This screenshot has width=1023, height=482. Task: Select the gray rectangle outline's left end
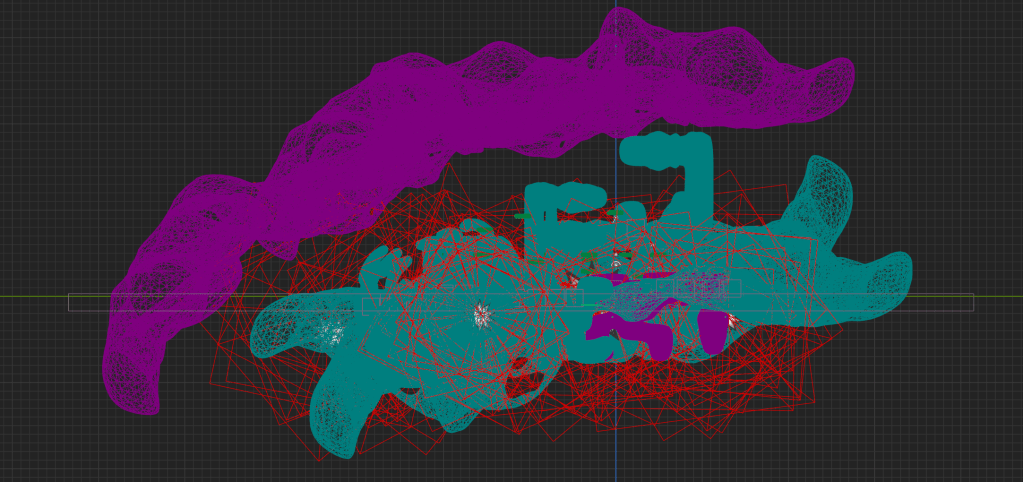69,302
